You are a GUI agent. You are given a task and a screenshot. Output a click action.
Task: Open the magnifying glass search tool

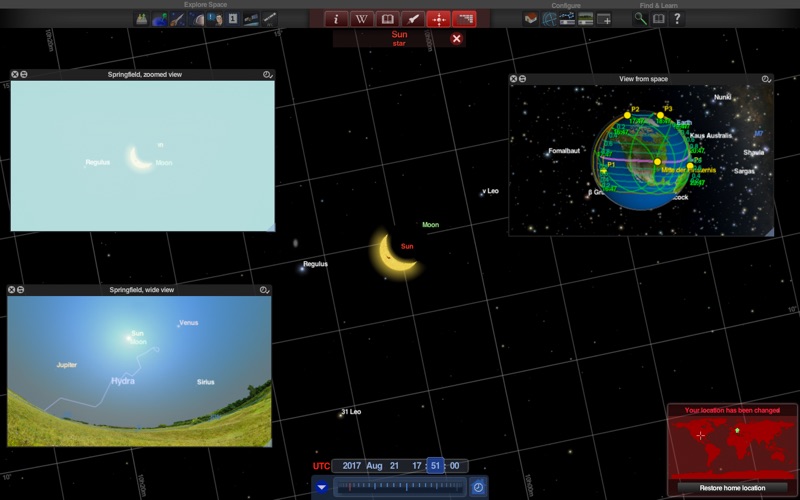click(640, 19)
